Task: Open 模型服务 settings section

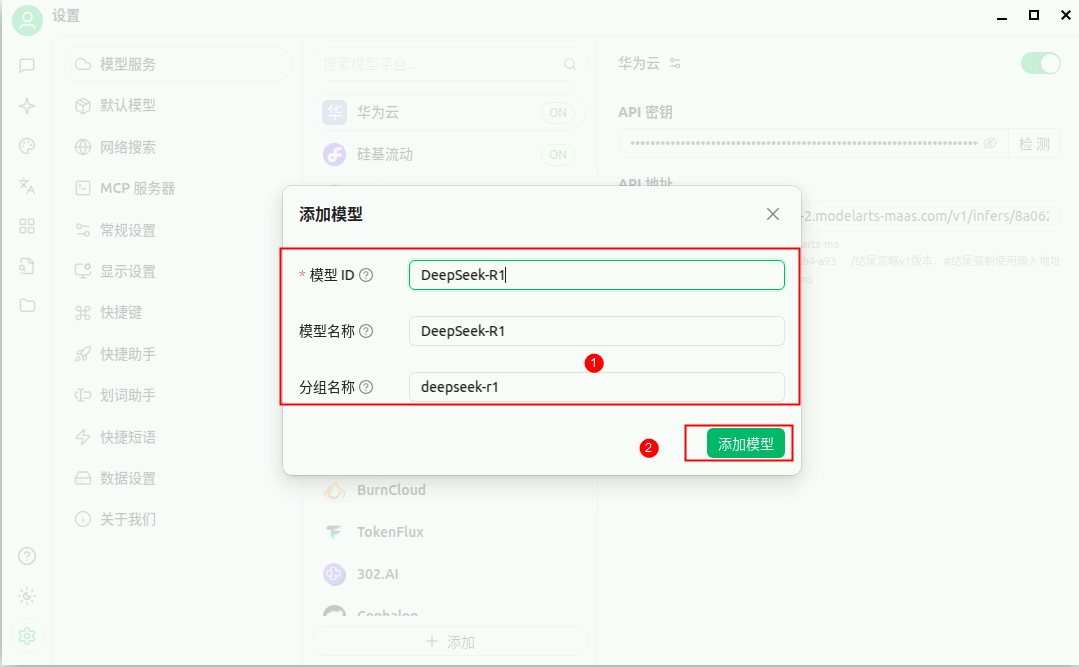Action: pos(178,64)
